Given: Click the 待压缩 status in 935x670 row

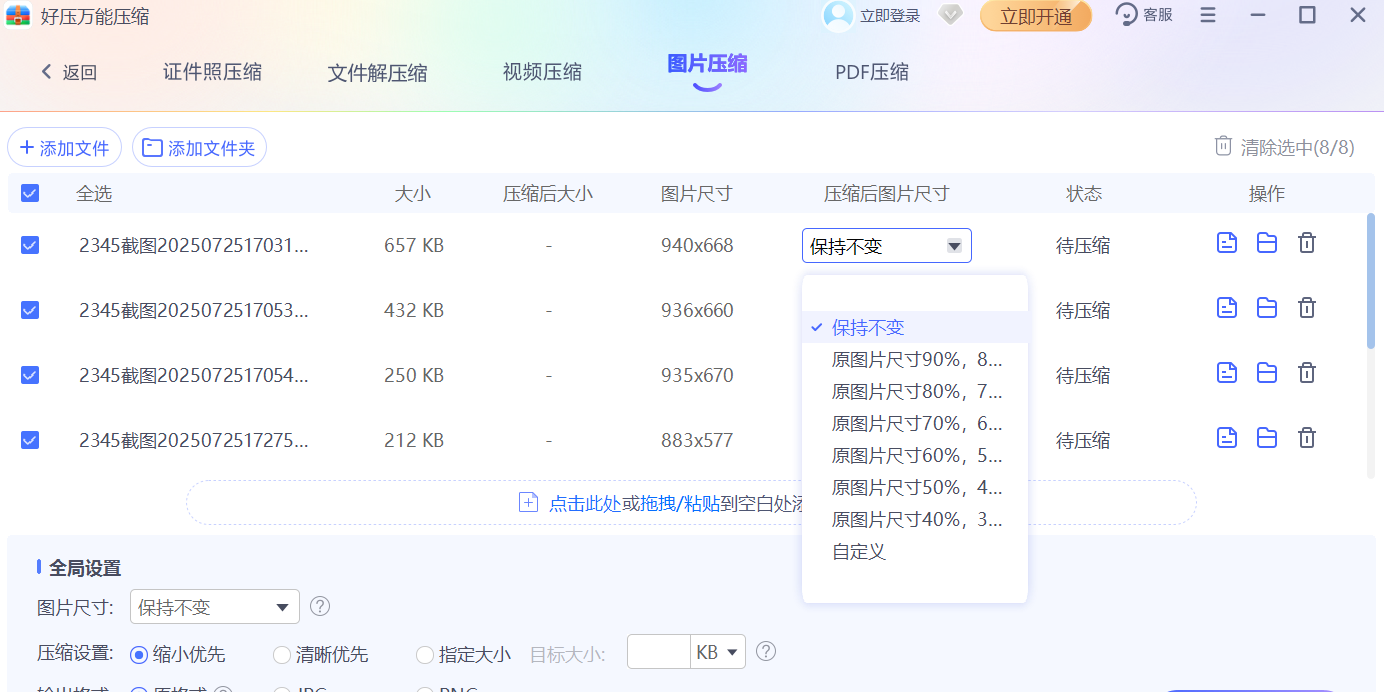Looking at the screenshot, I should pos(1083,375).
